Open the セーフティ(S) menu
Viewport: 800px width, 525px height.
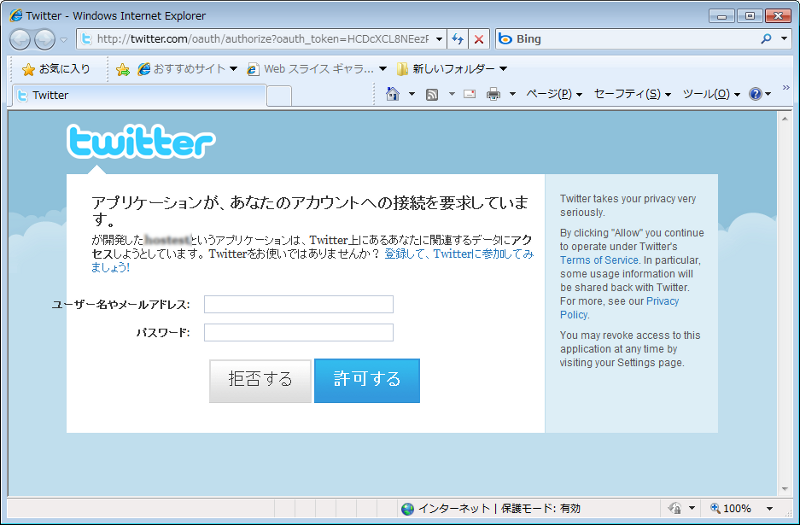click(632, 94)
